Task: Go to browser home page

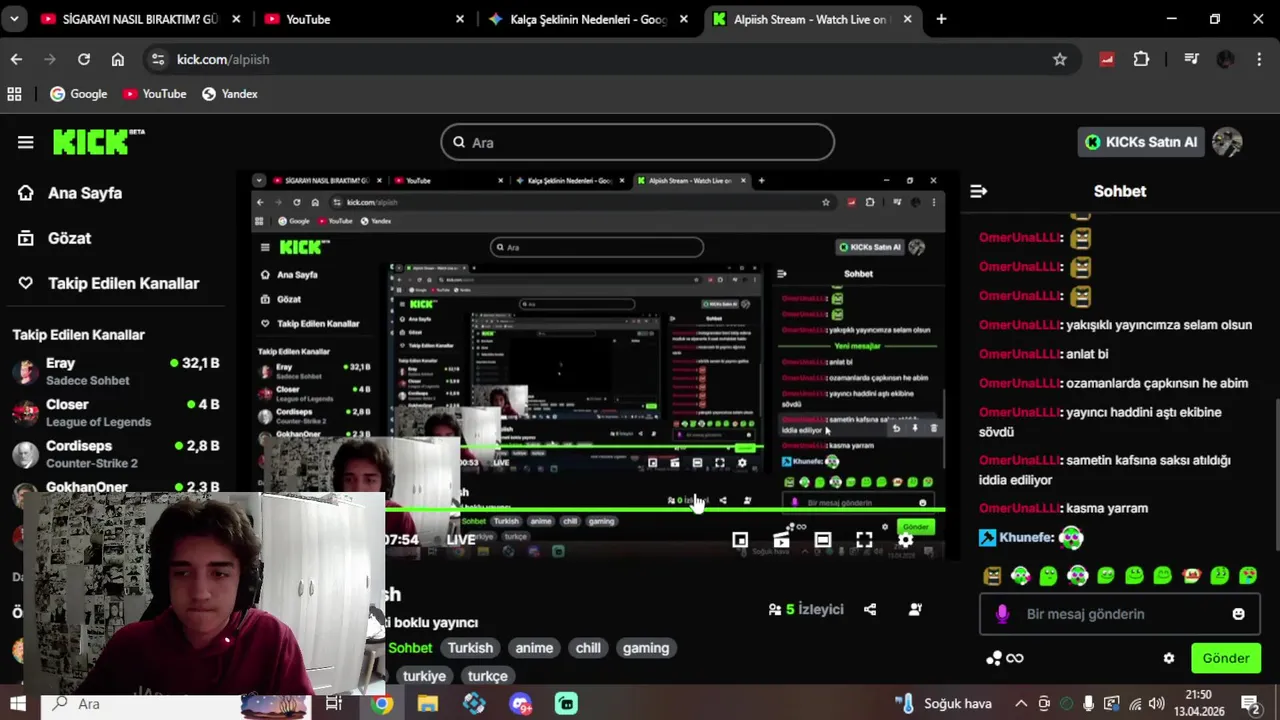Action: tap(118, 59)
